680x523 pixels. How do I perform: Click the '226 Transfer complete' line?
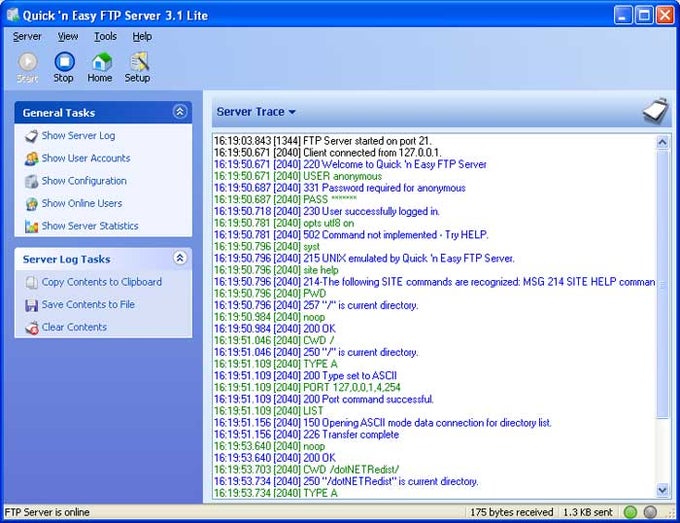306,435
